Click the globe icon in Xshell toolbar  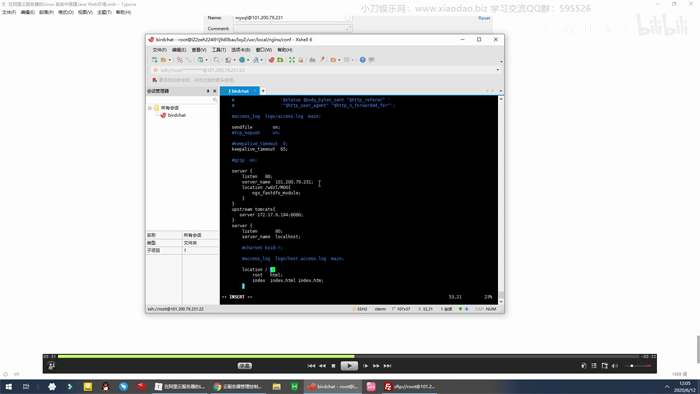click(242, 60)
